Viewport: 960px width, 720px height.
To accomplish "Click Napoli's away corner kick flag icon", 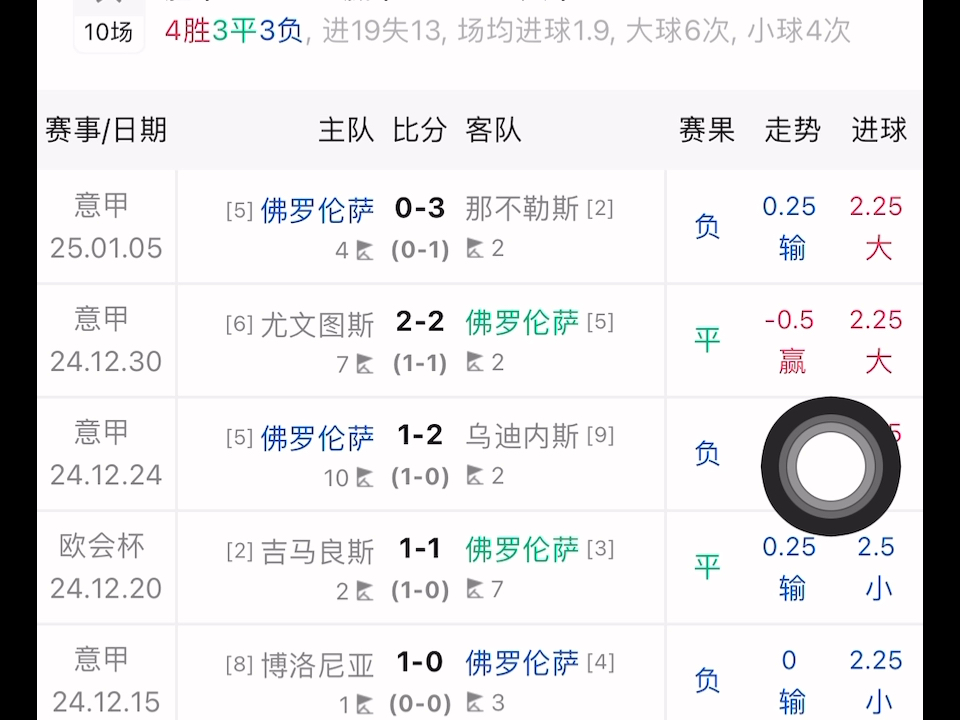I will [x=477, y=250].
